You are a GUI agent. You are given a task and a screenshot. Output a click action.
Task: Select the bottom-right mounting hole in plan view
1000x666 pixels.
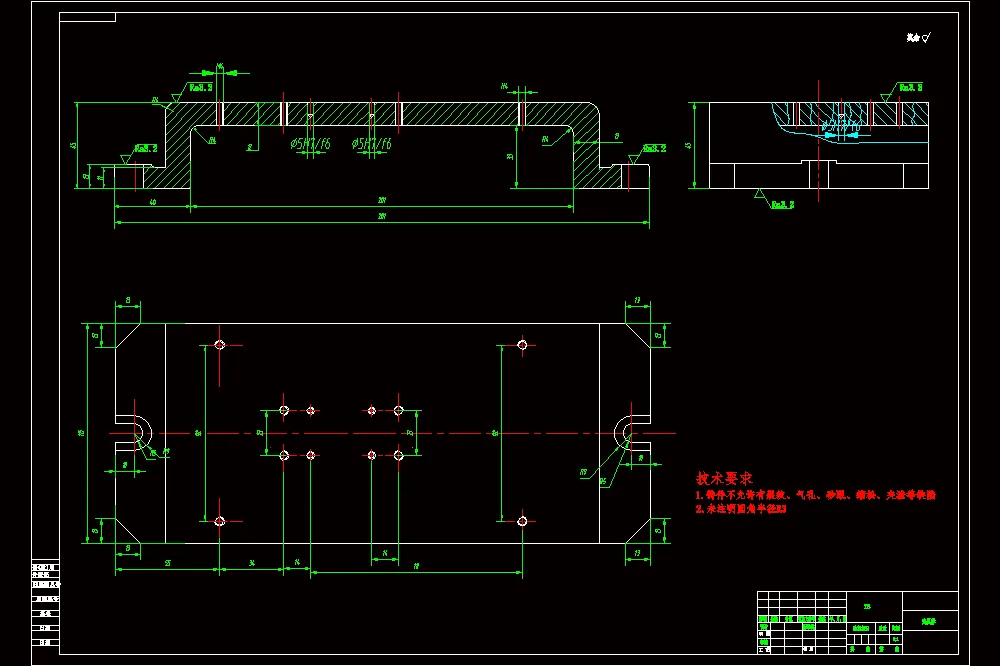[x=522, y=521]
